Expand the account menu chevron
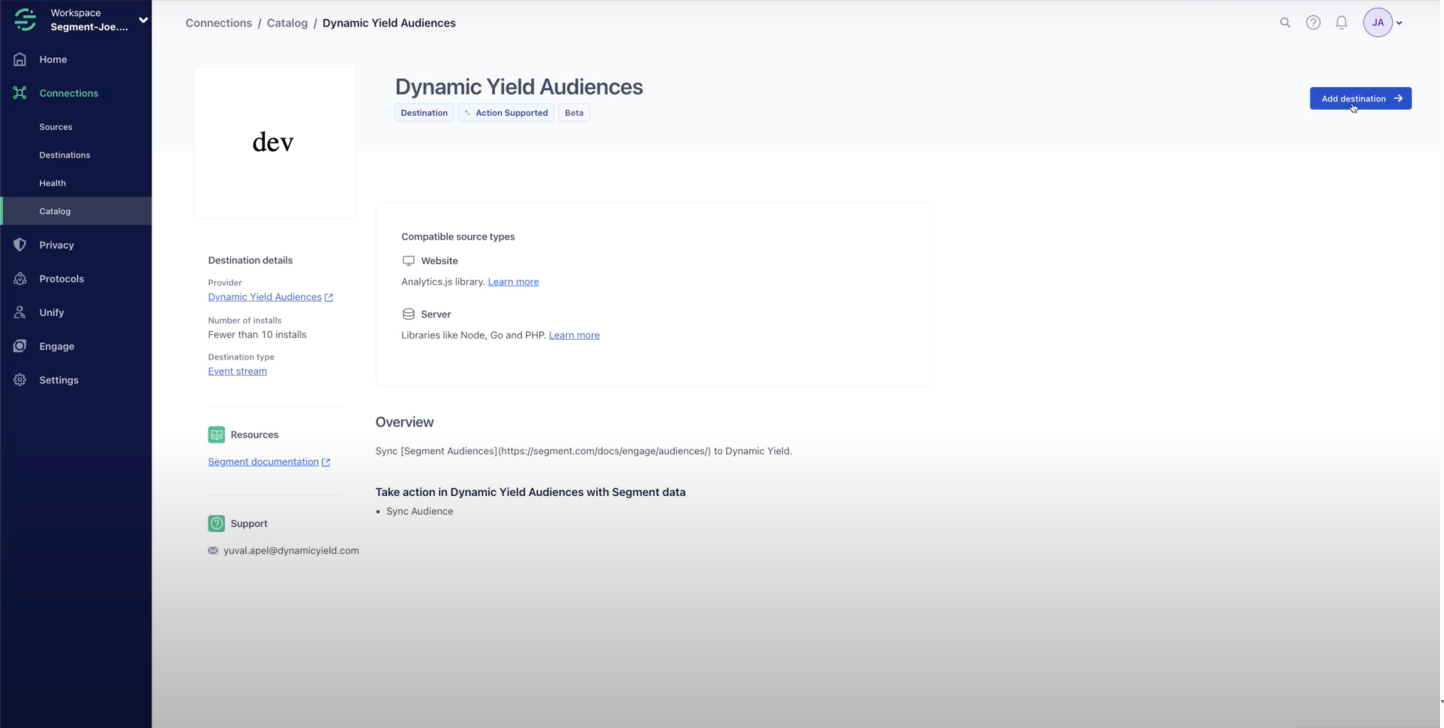 click(x=1399, y=23)
